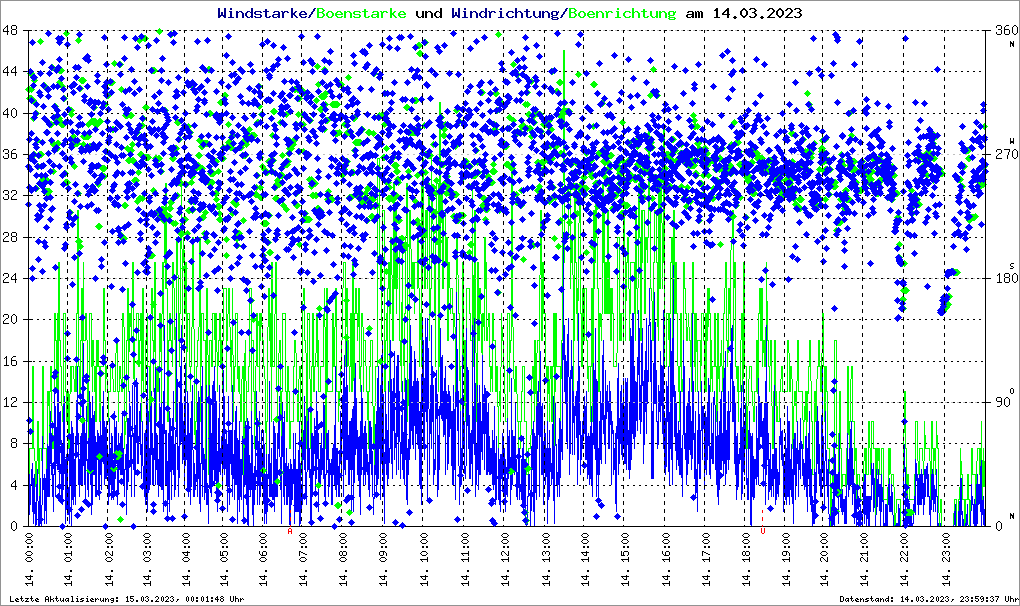This screenshot has width=1020, height=606.
Task: Click the time label '14. 03:00'
Action: point(148,559)
